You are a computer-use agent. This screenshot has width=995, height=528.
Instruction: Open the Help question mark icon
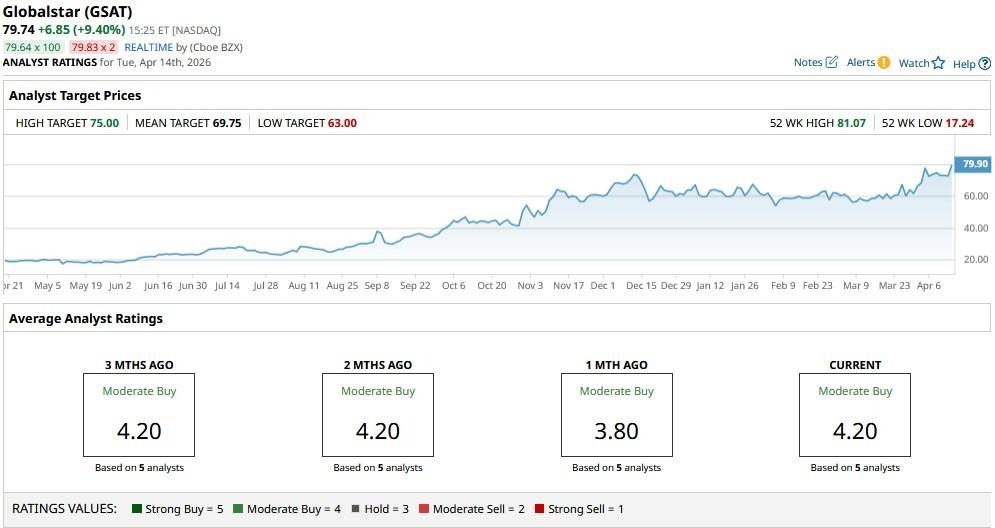(984, 63)
